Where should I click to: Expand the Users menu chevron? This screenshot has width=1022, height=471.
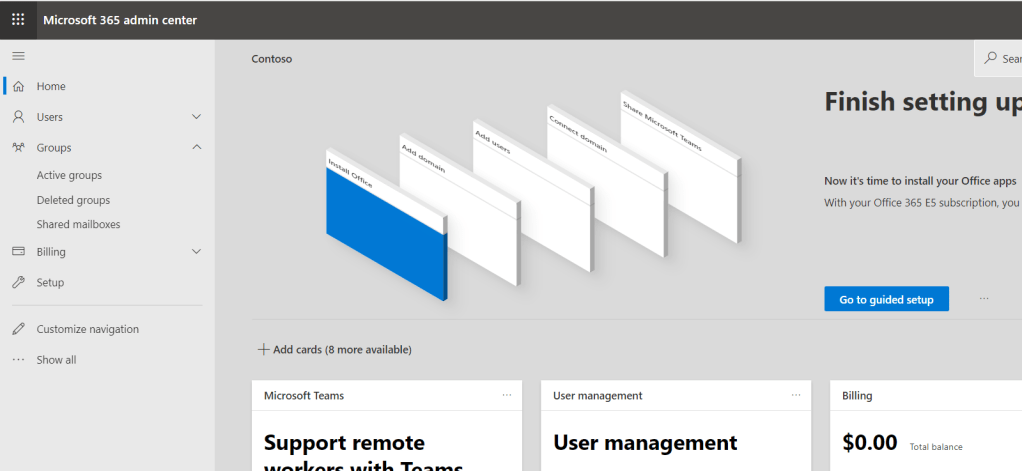click(x=196, y=117)
